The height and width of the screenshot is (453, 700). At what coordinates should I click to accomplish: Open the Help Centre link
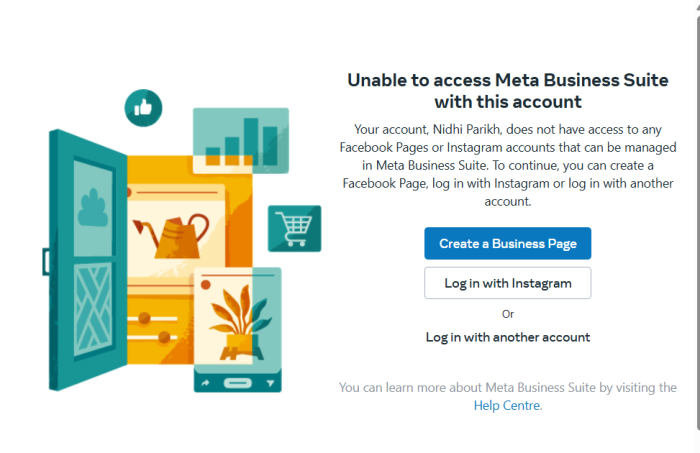[507, 405]
